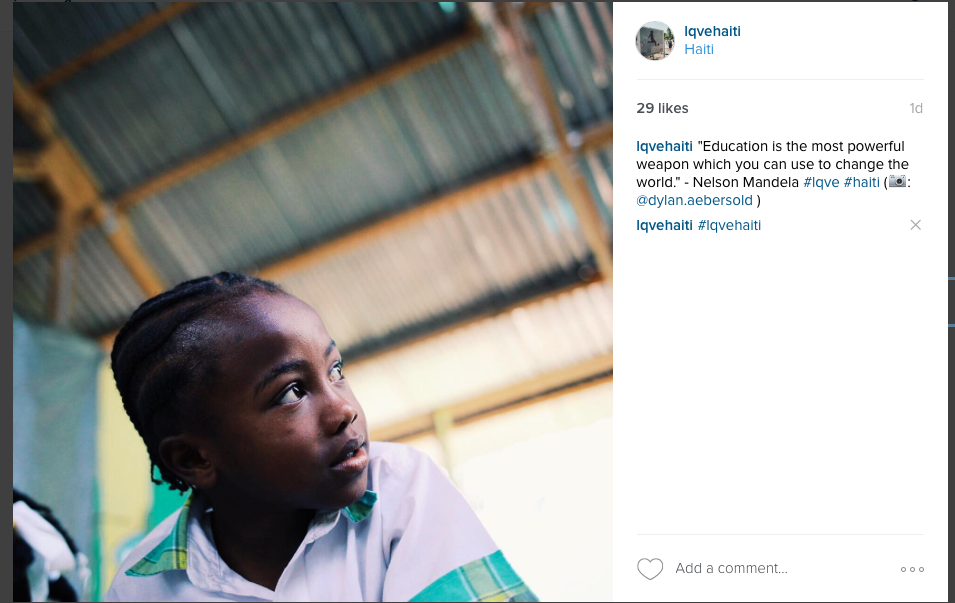This screenshot has height=603, width=955.
Task: View the 29 likes list
Action: (x=662, y=108)
